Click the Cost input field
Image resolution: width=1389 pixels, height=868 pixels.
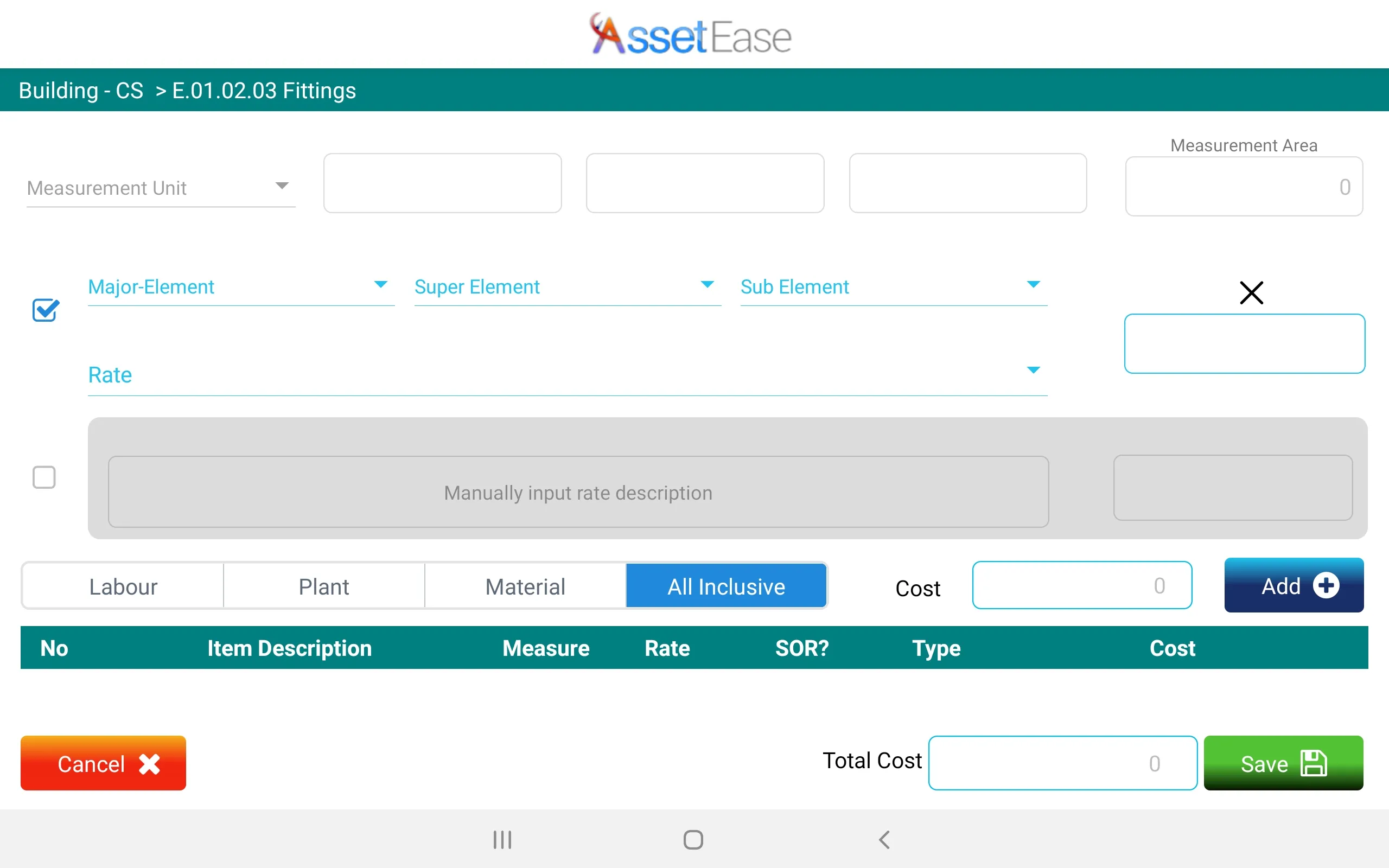[x=1082, y=585]
